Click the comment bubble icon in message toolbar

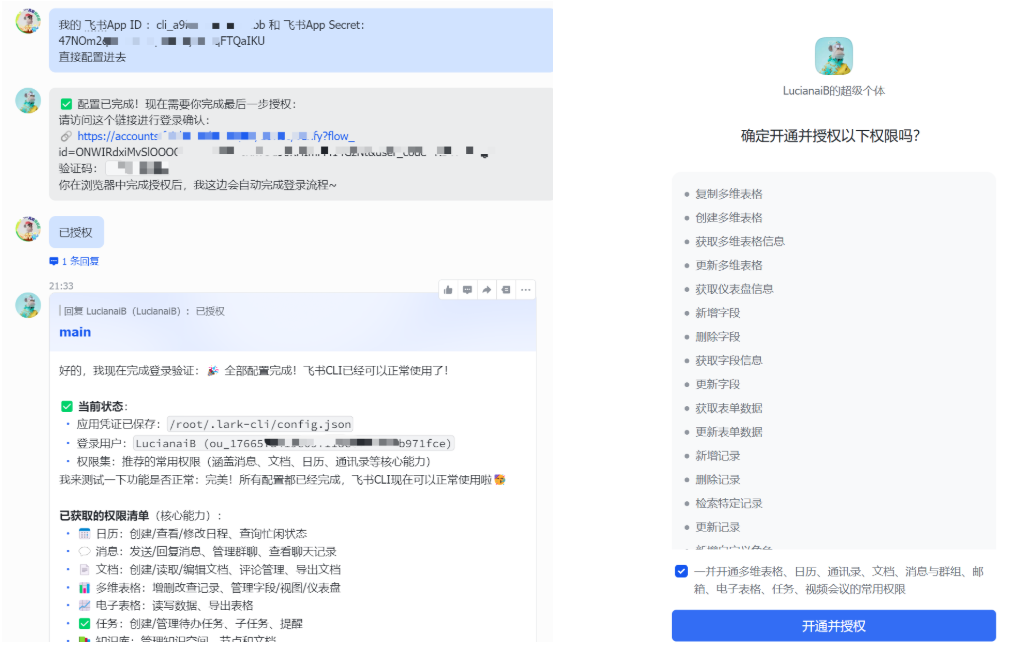[x=467, y=290]
